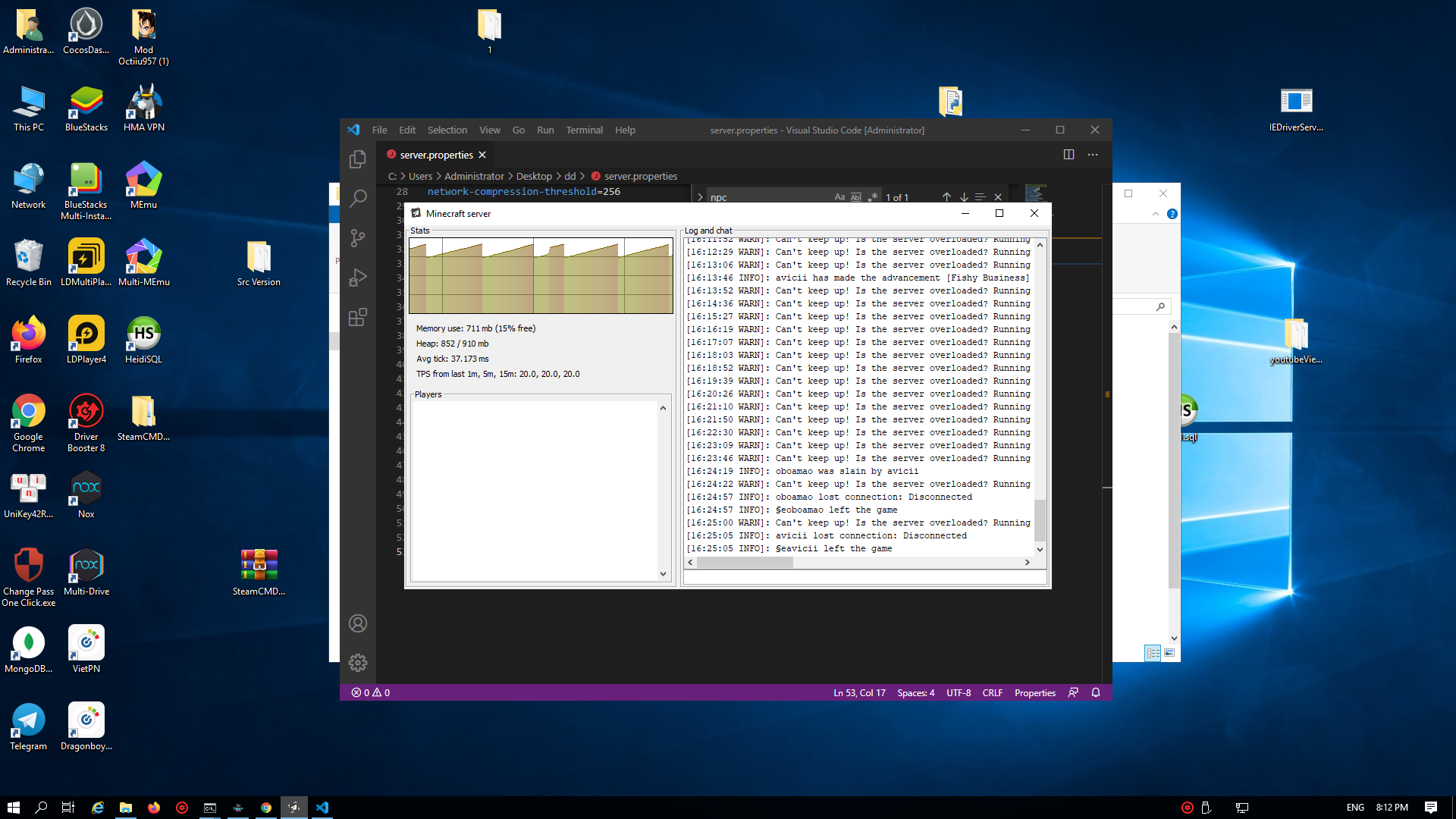The image size is (1456, 819).
Task: Click the Ln 53, Col 17 status
Action: [x=859, y=693]
